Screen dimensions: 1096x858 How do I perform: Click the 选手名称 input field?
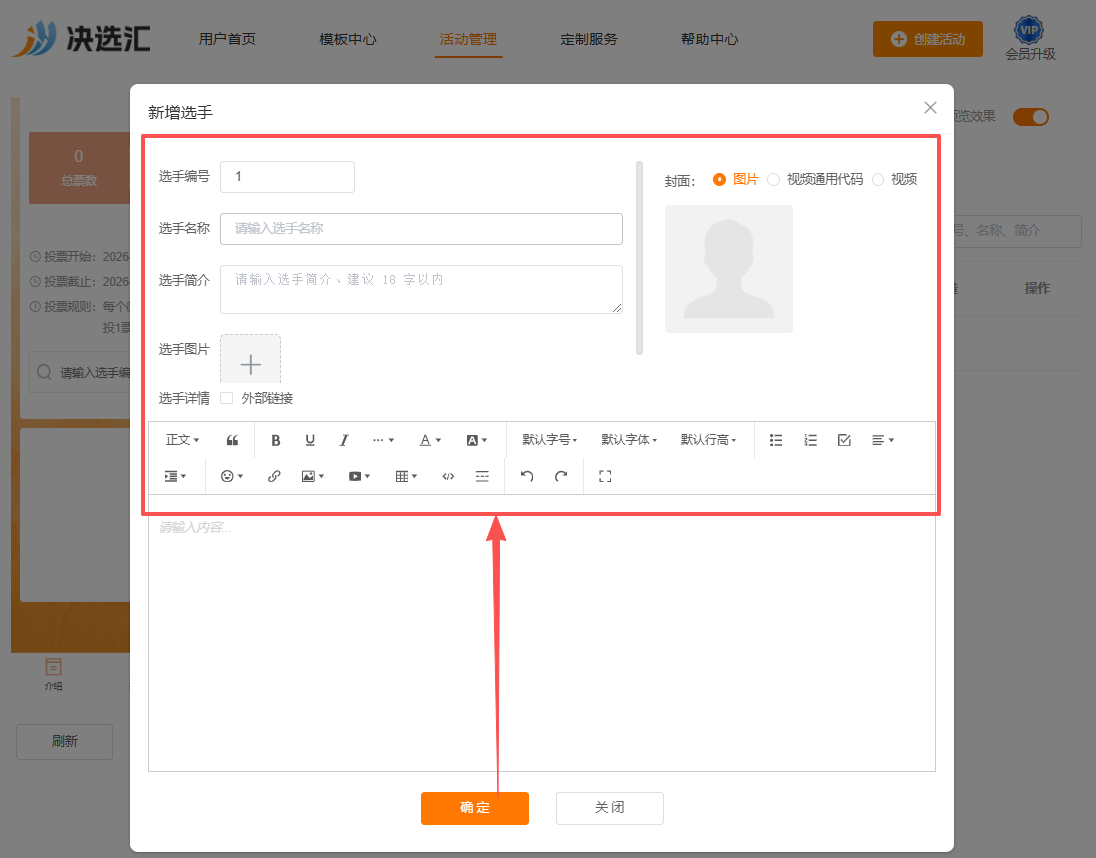(x=421, y=228)
